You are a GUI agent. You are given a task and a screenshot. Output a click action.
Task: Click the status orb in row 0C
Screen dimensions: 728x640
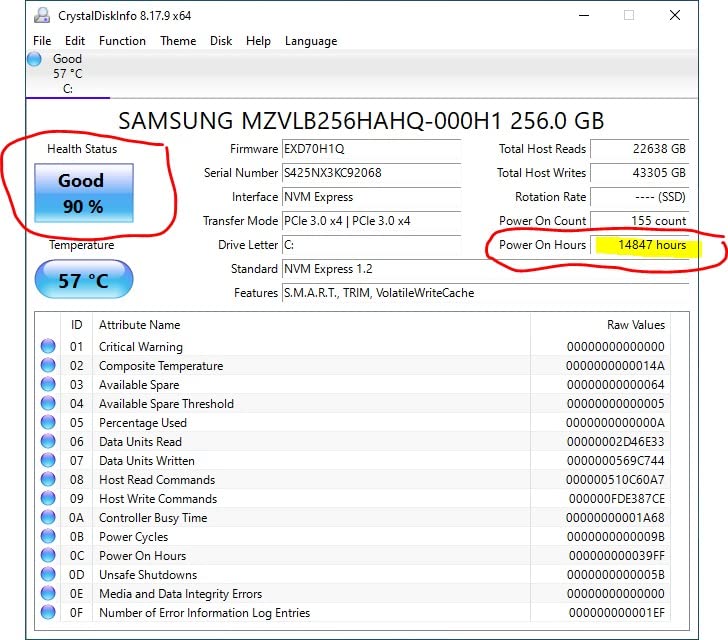(48, 555)
